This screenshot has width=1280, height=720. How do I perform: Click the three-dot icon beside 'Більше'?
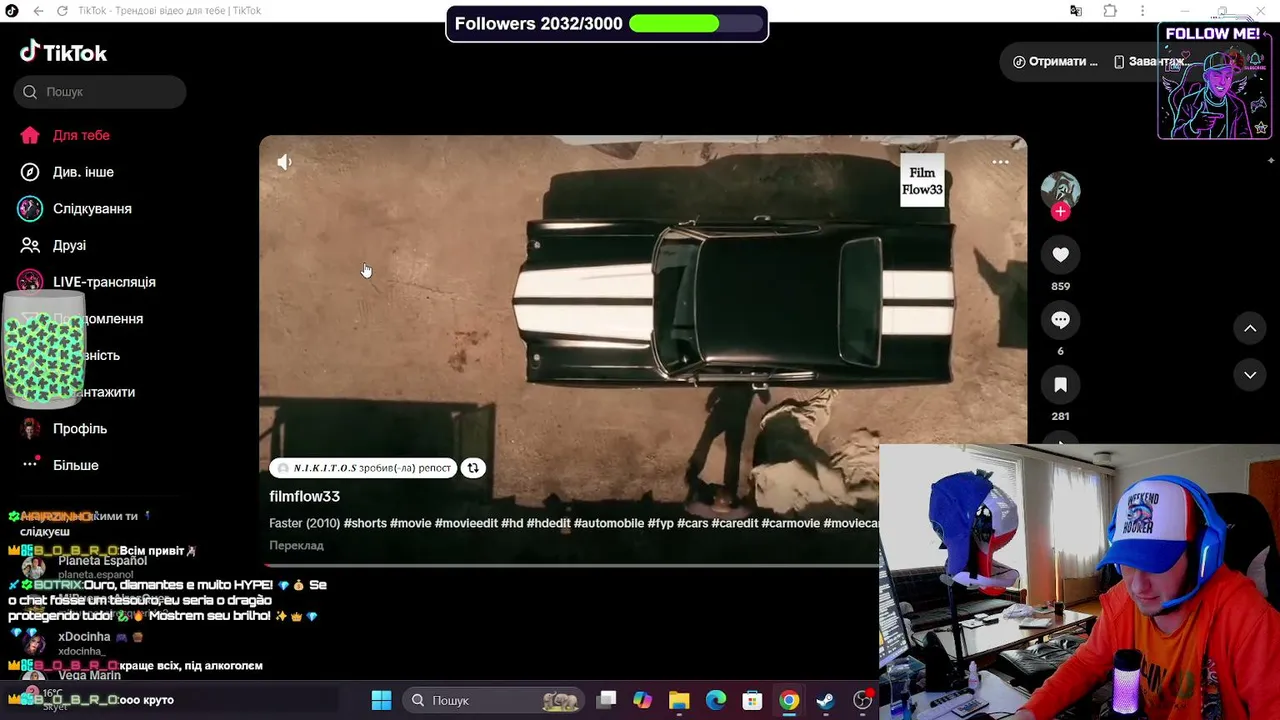tap(30, 465)
